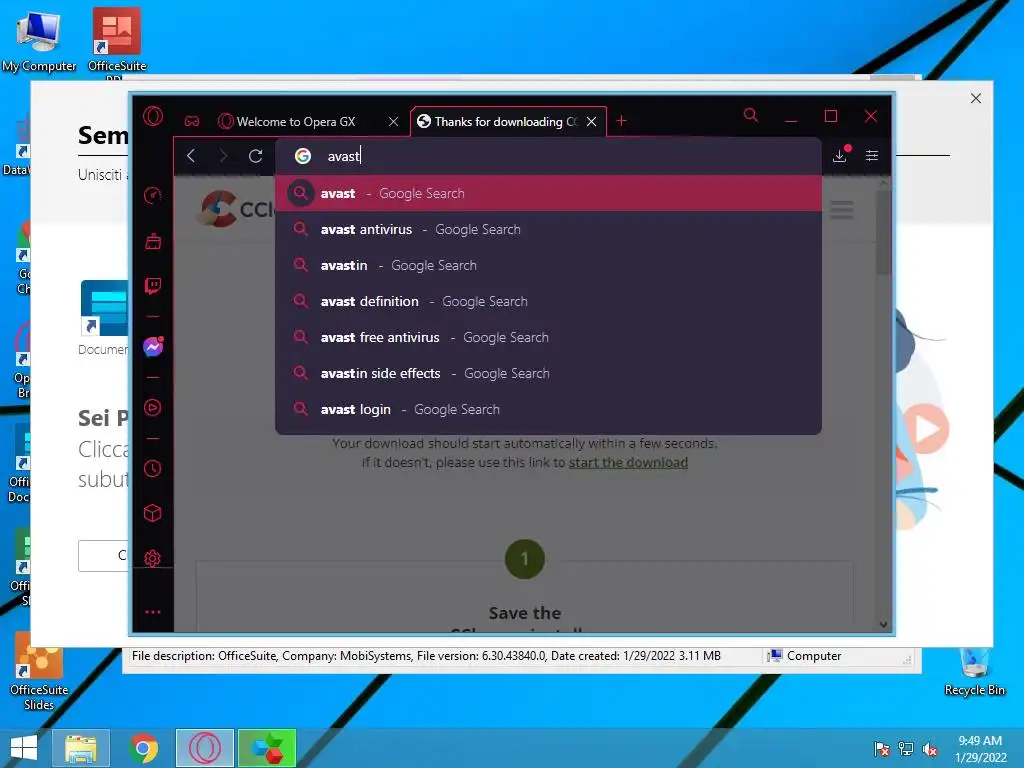Click the scrollbar down arrow in Opera
This screenshot has width=1024, height=768.
click(x=884, y=624)
